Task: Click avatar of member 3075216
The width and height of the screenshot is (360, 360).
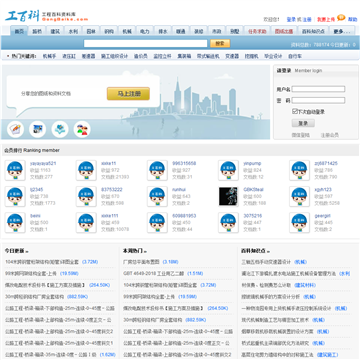Action: pyautogui.click(x=228, y=223)
